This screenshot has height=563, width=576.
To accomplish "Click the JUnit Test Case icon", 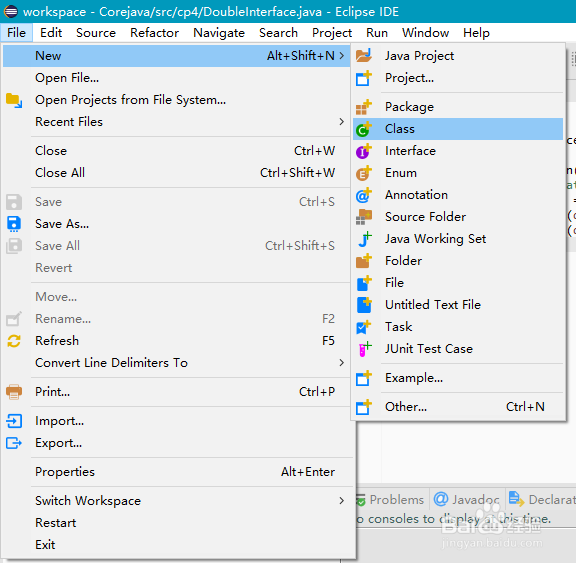I will click(x=365, y=349).
